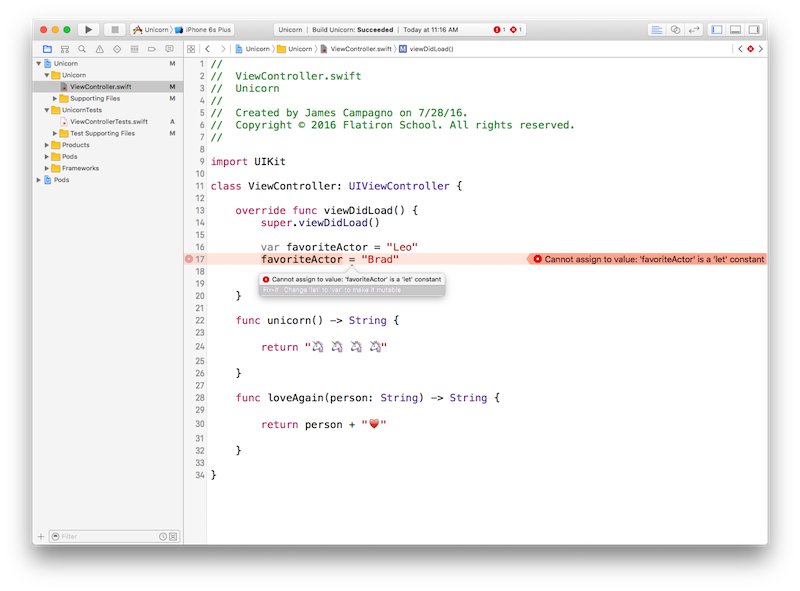The width and height of the screenshot is (800, 591).
Task: Stop the running build with the stop button
Action: 115,30
